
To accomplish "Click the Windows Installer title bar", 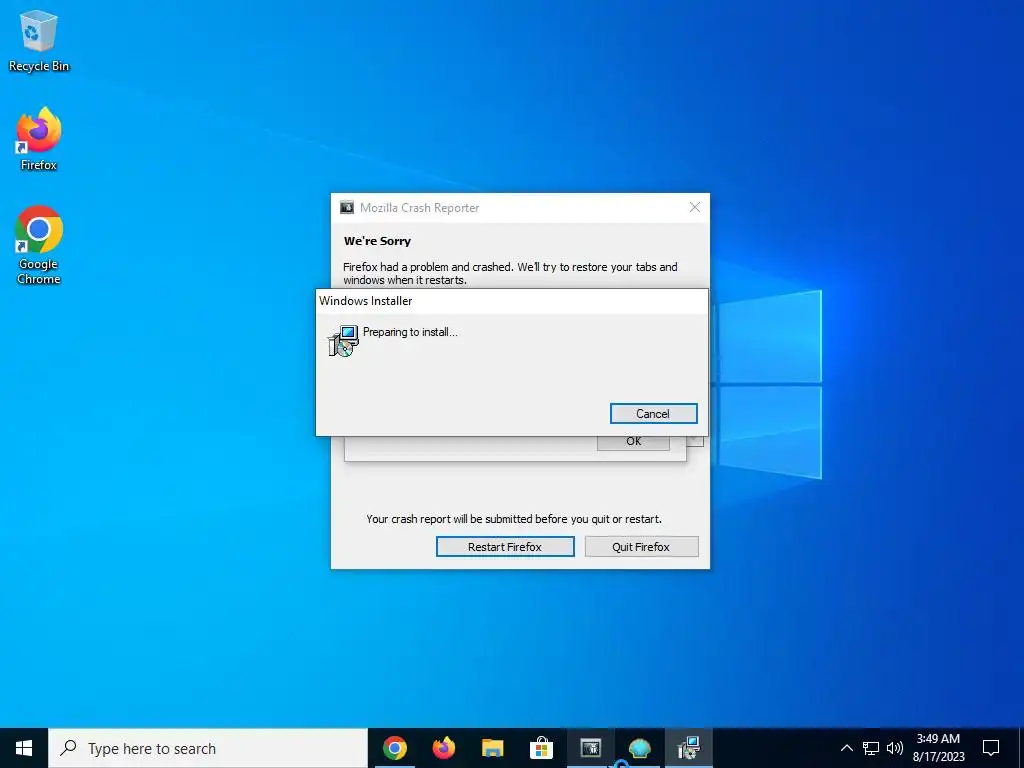I will [x=512, y=301].
